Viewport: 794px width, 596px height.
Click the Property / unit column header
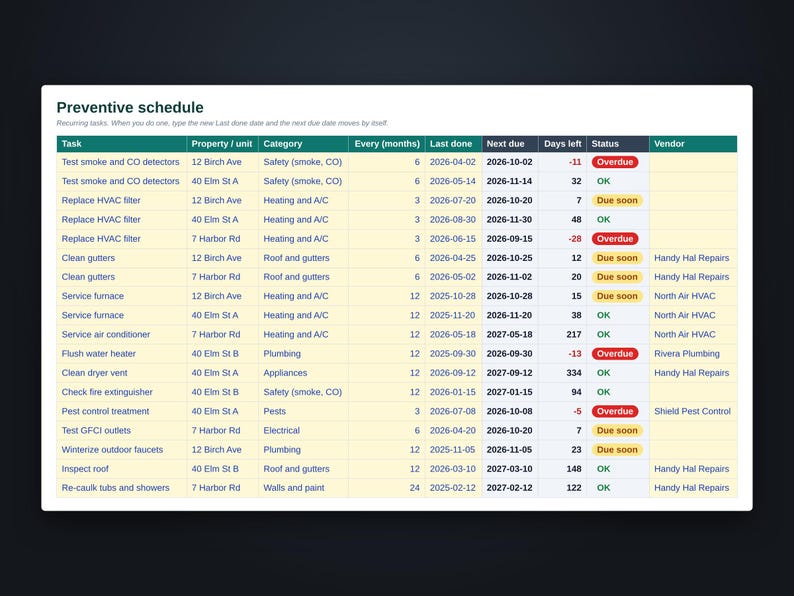[x=222, y=144]
